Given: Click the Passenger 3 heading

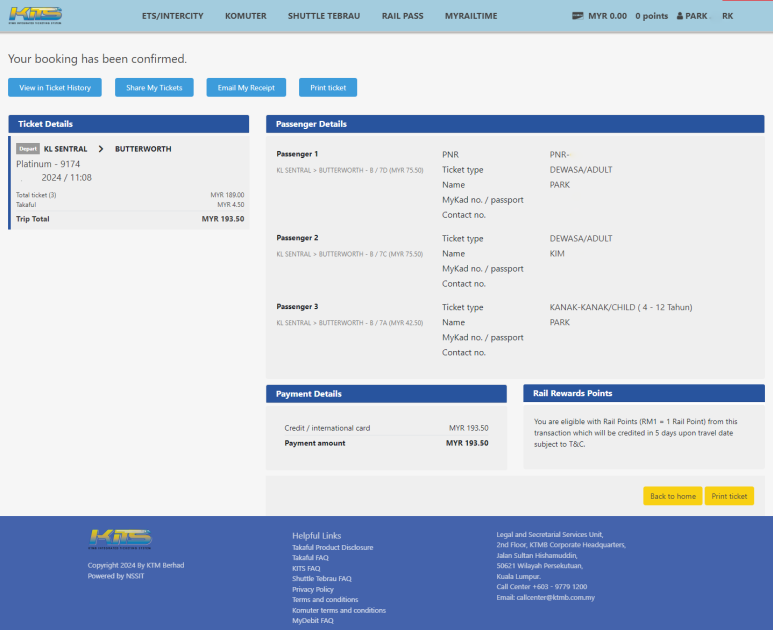Looking at the screenshot, I should pos(297,307).
